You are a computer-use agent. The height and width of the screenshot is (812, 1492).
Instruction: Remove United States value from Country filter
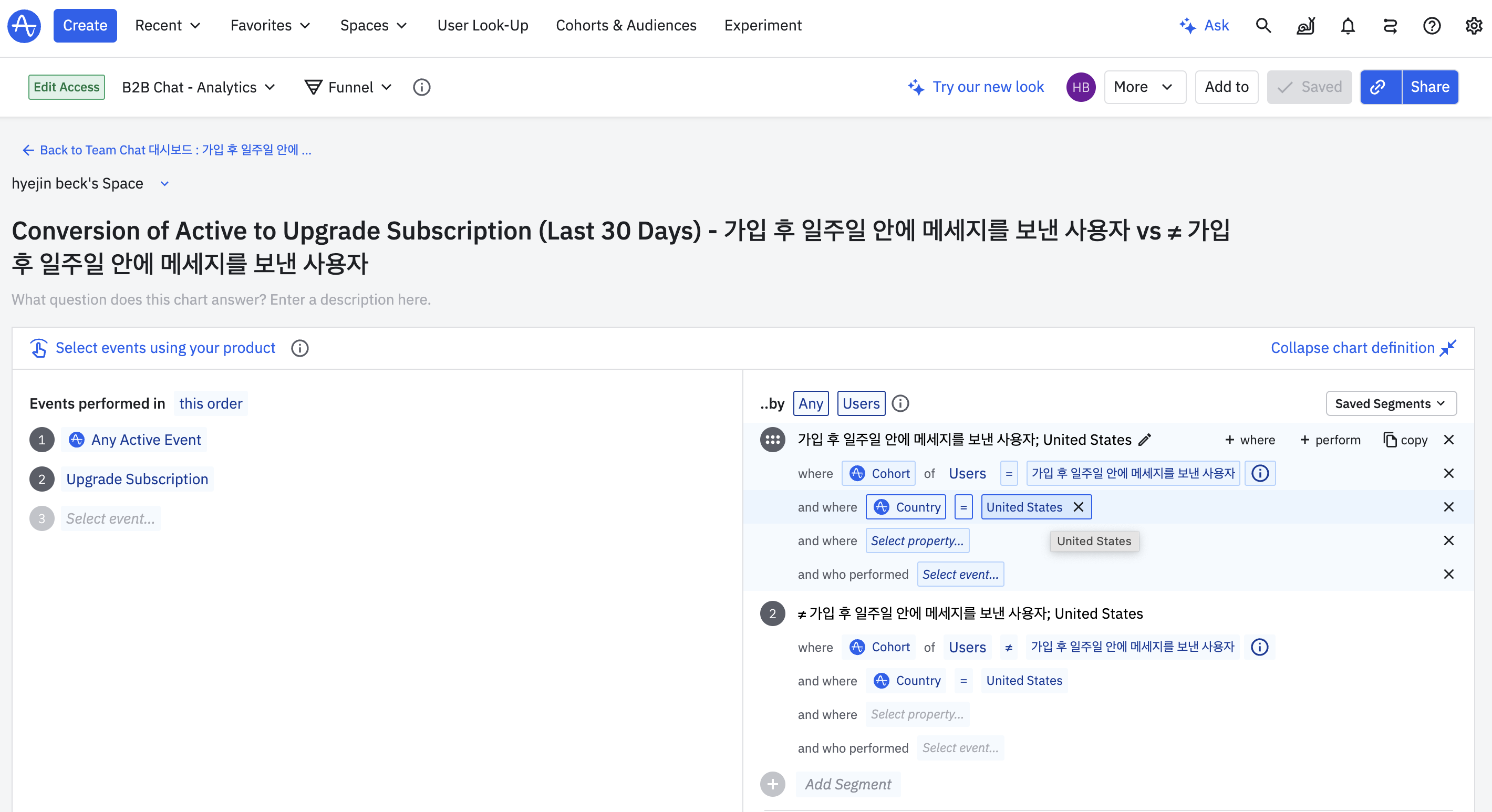click(x=1079, y=507)
